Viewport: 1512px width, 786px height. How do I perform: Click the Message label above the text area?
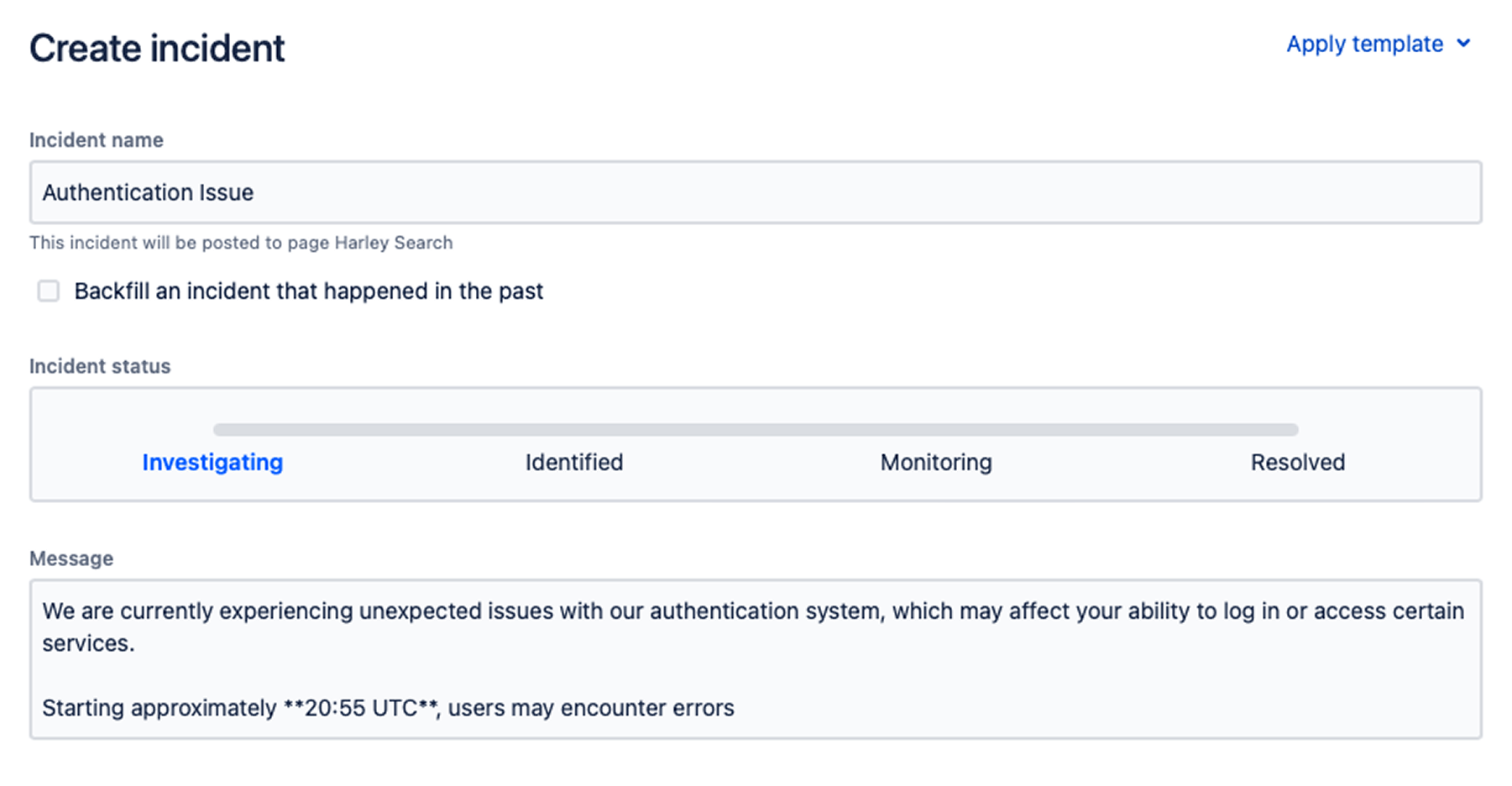pos(71,558)
